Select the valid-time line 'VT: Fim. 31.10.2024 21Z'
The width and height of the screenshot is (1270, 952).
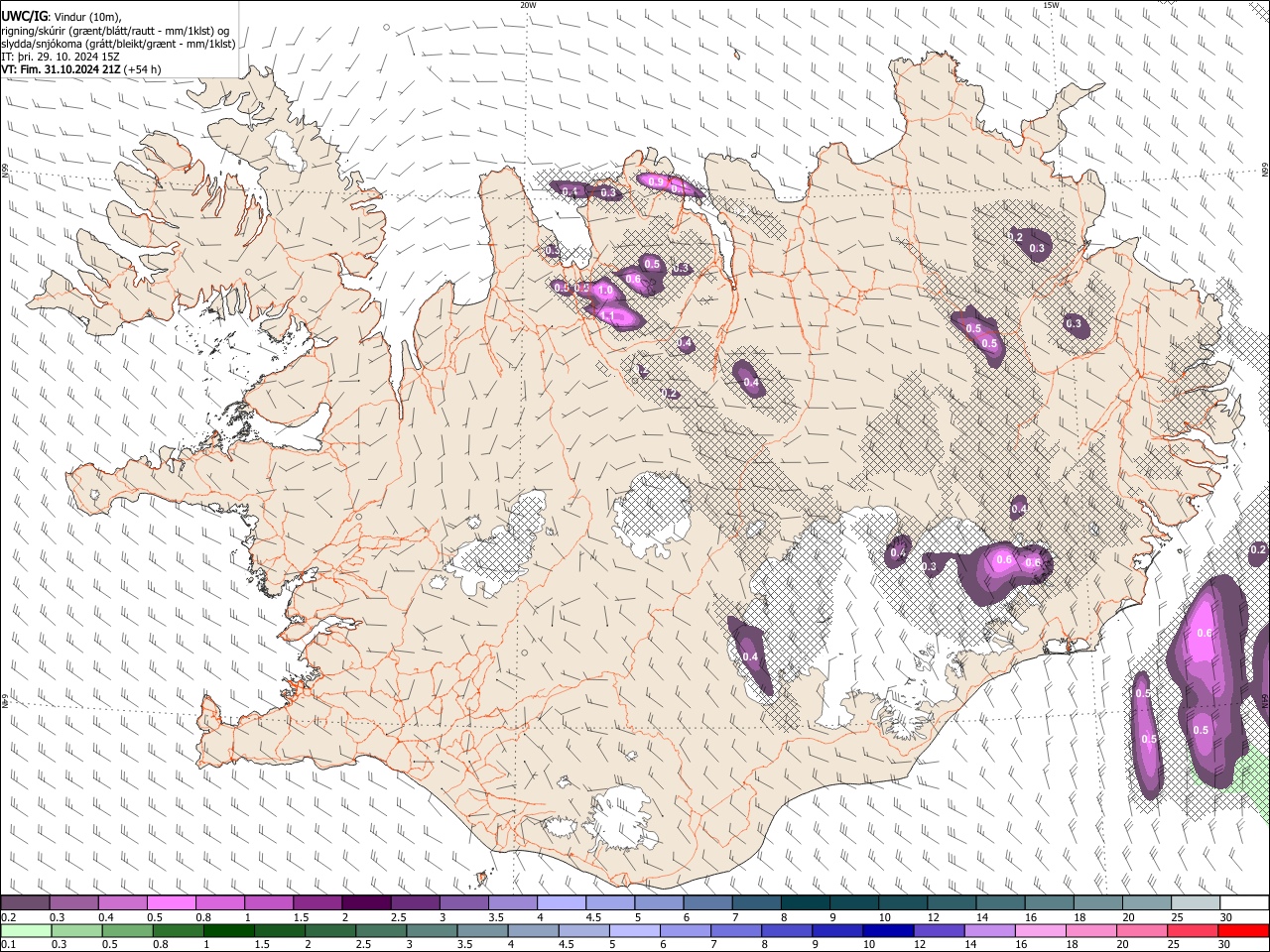tap(62, 69)
